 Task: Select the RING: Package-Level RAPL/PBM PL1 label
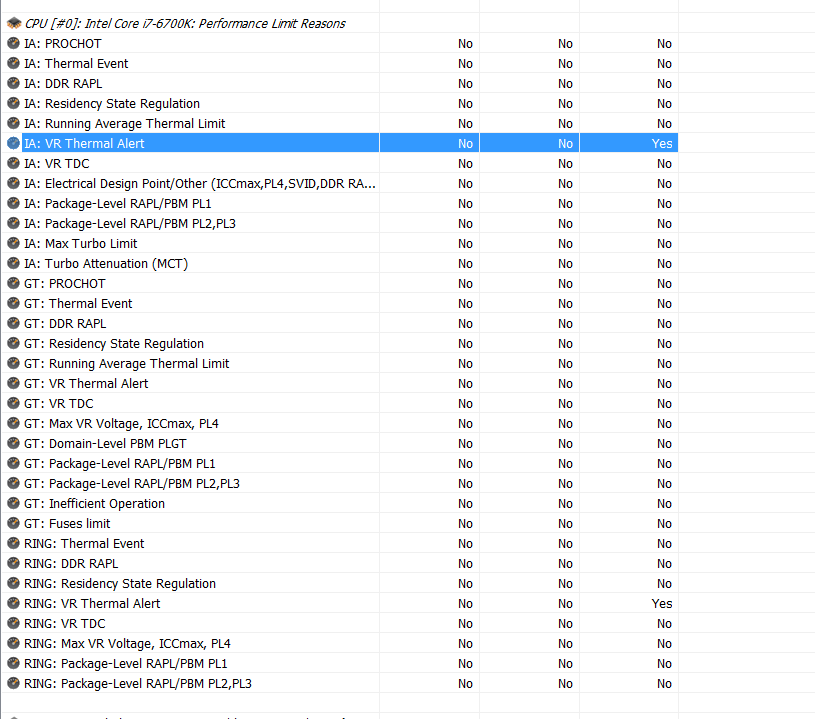[x=126, y=664]
